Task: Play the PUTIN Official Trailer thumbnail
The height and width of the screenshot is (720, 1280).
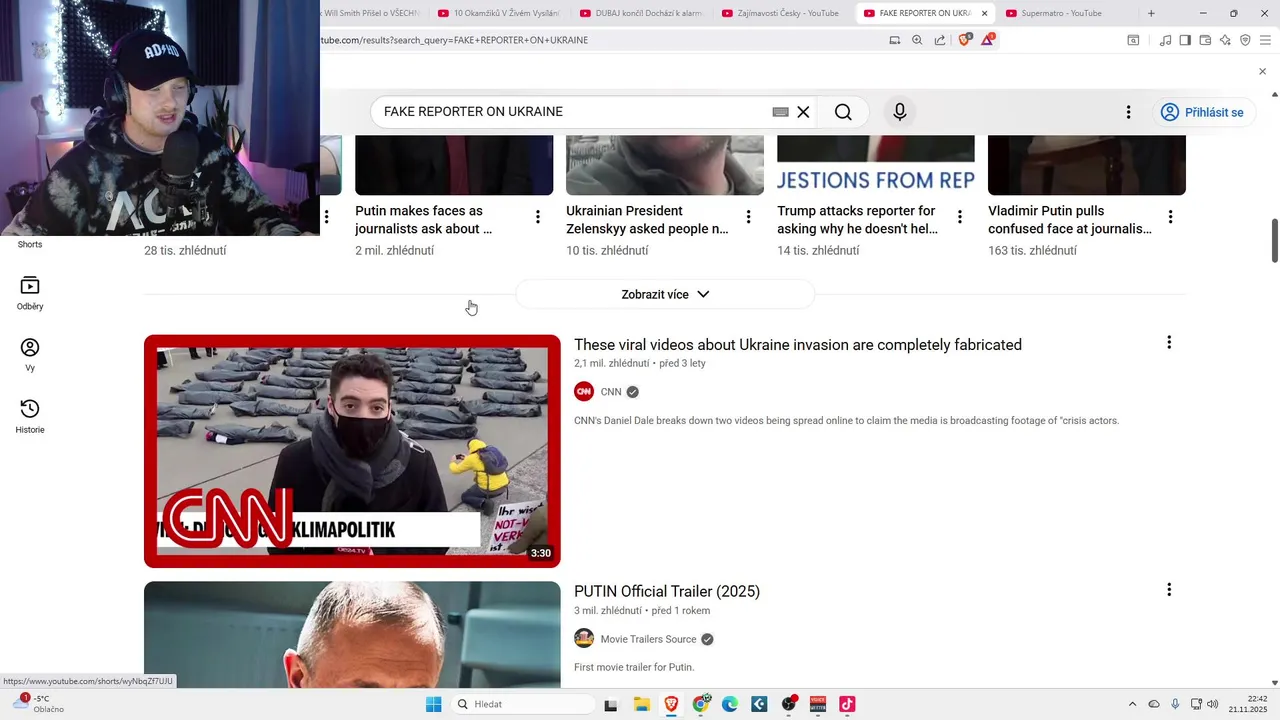Action: pos(352,635)
